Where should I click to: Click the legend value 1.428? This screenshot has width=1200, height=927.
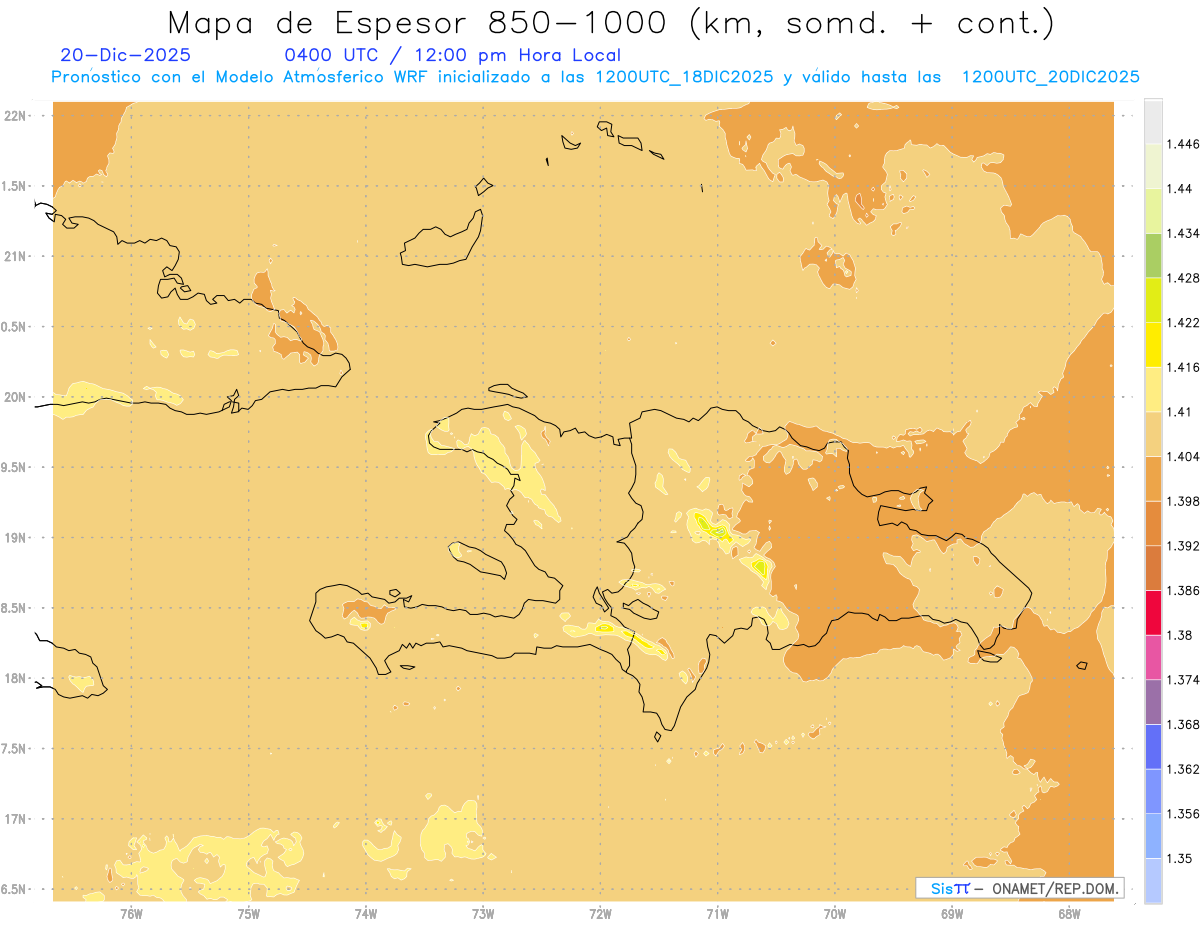click(1183, 278)
